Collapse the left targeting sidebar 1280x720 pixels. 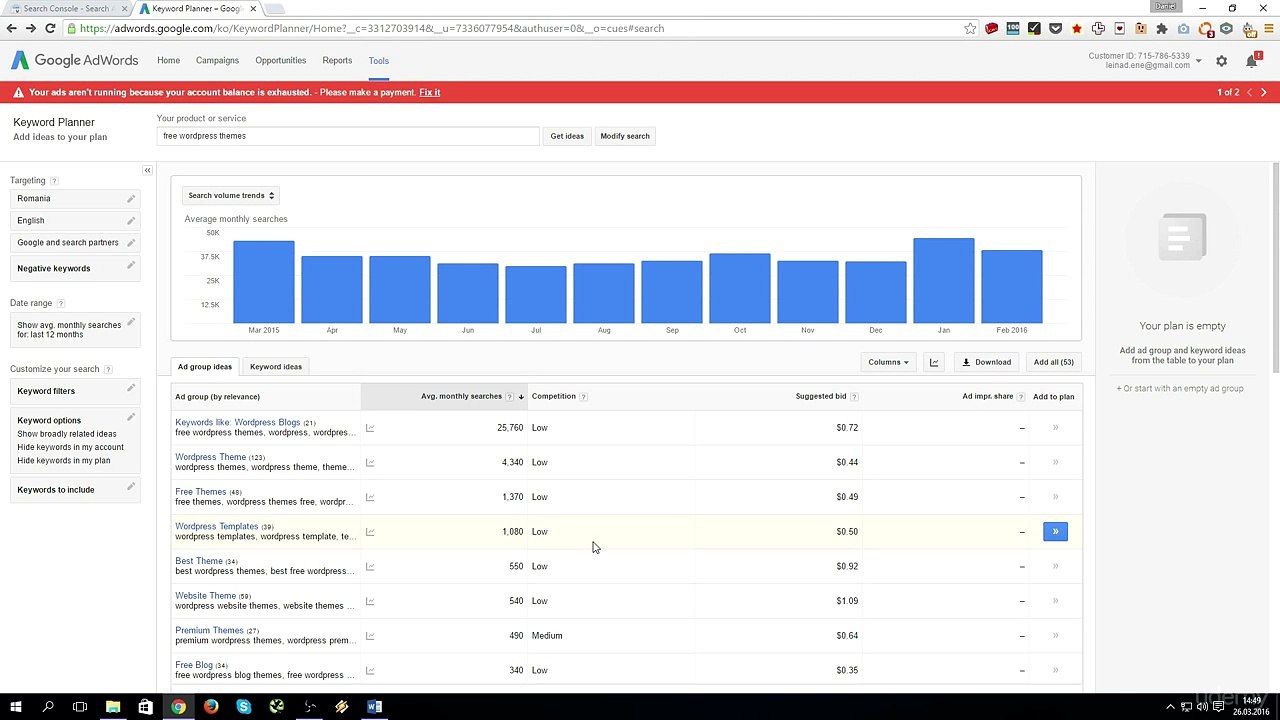pos(147,171)
